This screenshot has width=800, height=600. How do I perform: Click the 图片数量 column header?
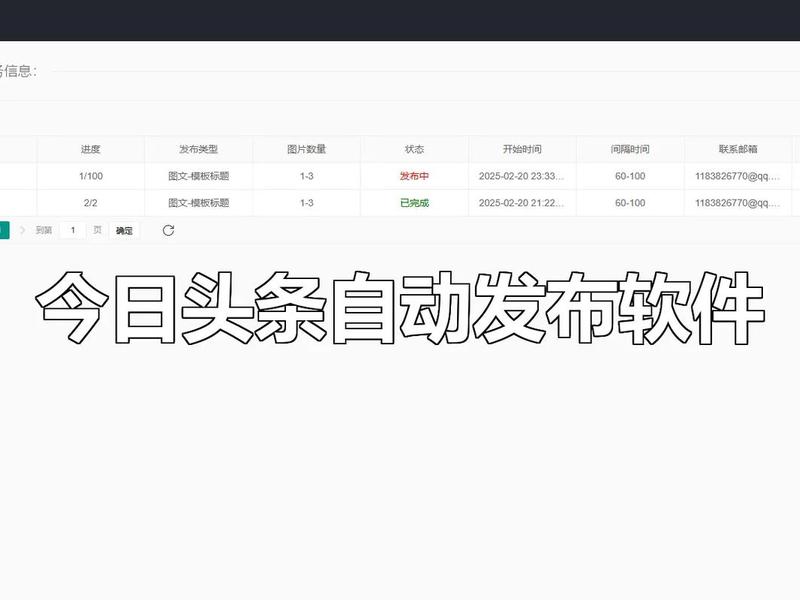tap(306, 149)
